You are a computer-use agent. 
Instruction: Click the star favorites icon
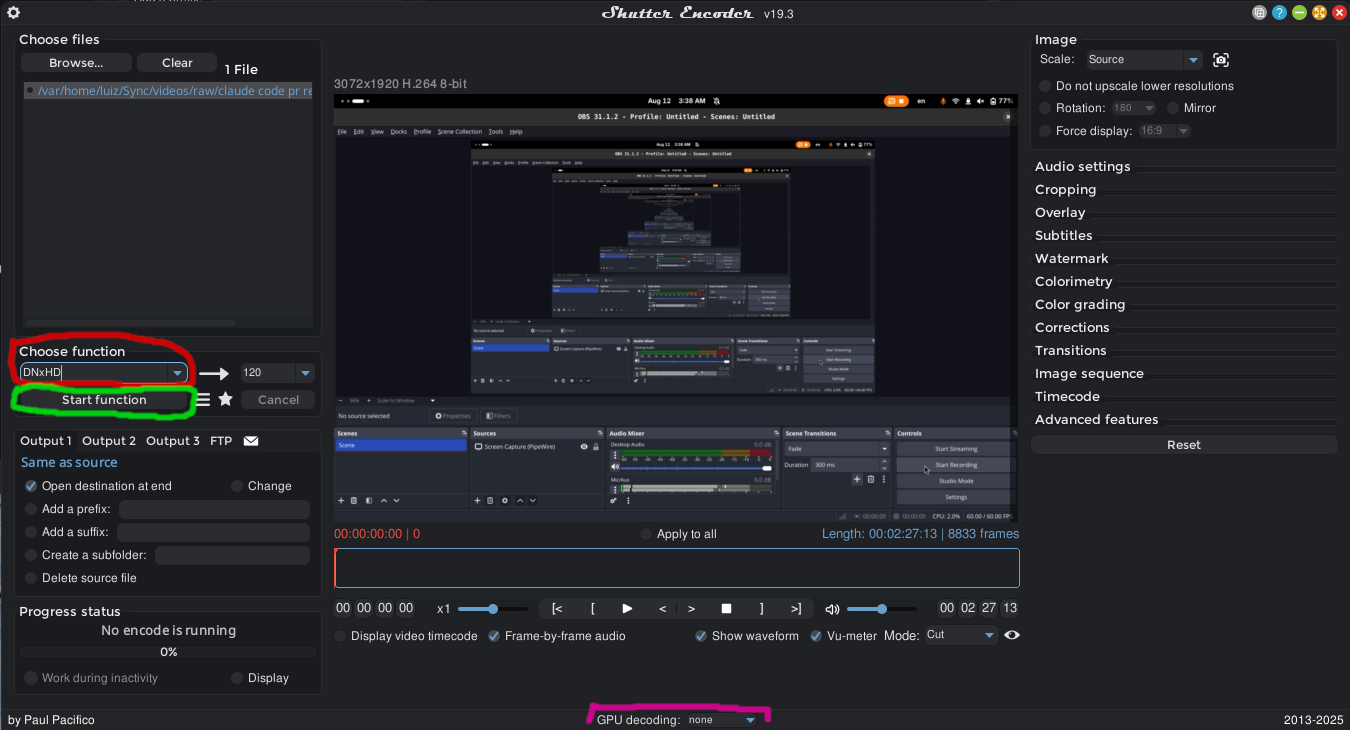(x=226, y=399)
